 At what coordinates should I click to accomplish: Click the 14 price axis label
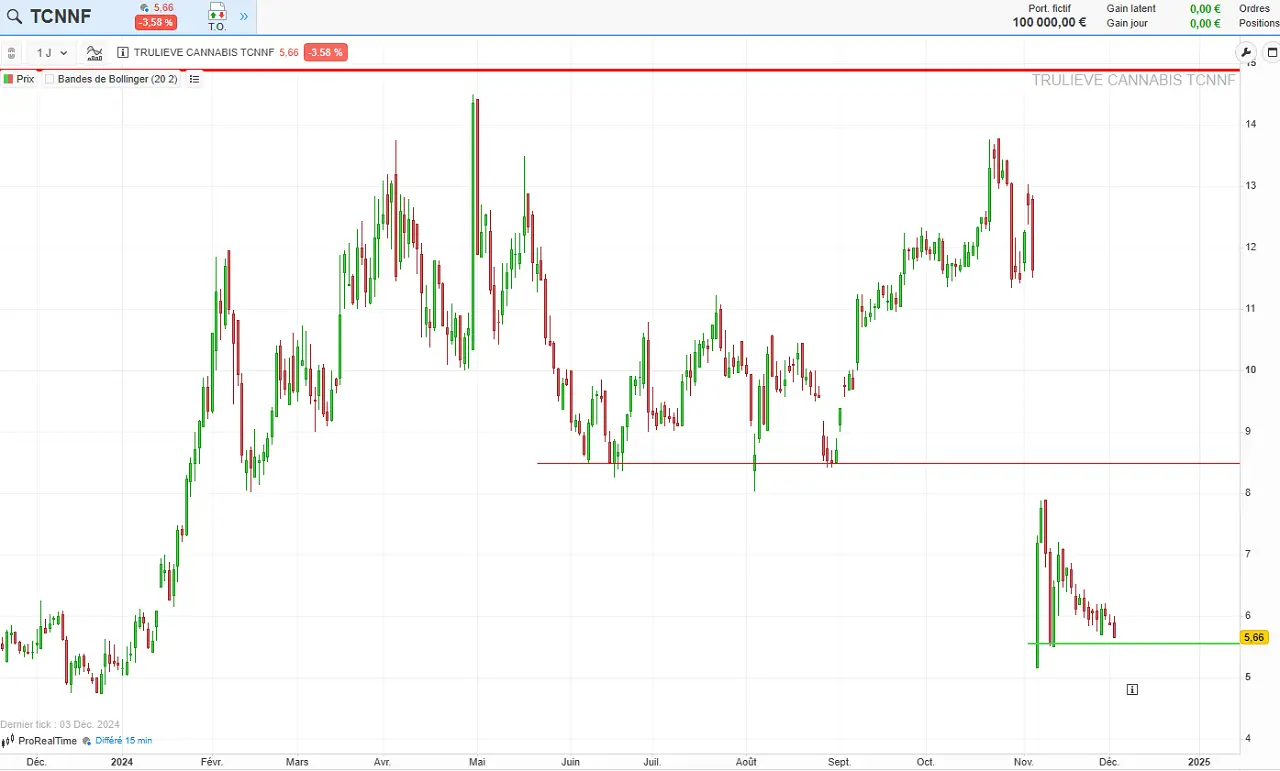[x=1250, y=124]
